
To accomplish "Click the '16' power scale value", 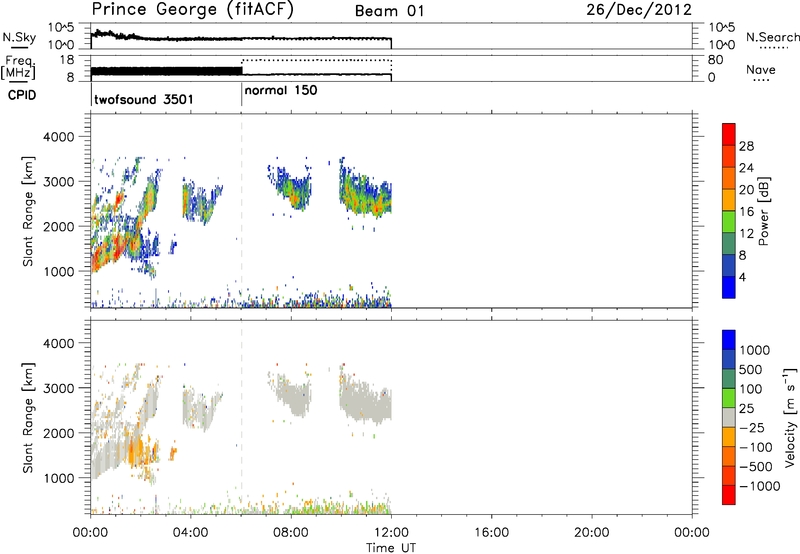I will coord(746,212).
